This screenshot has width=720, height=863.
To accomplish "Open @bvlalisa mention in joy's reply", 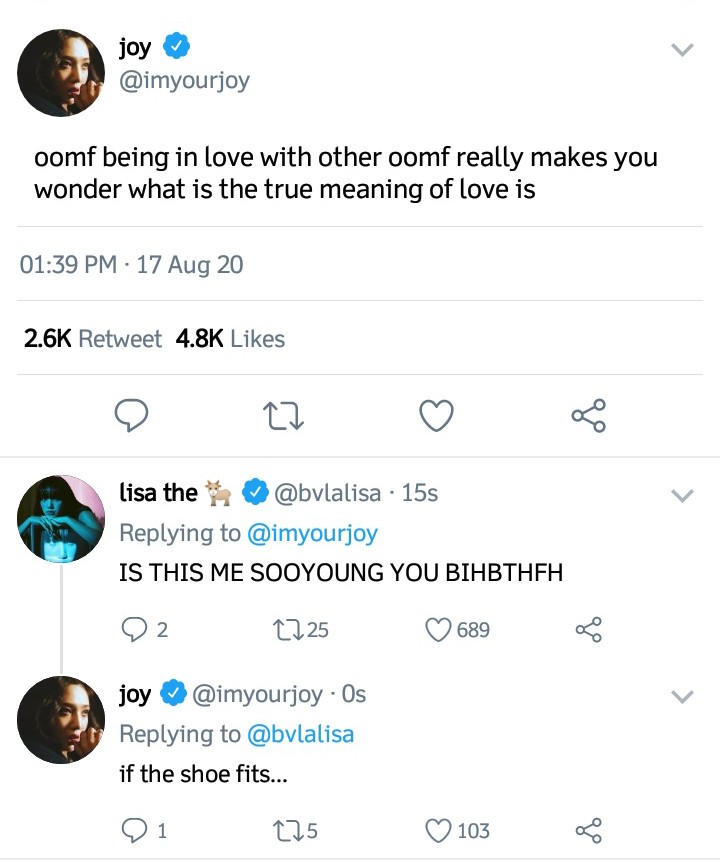I will 300,734.
